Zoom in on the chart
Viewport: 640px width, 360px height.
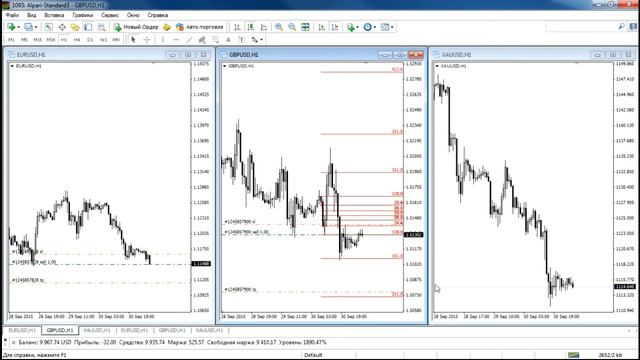click(x=279, y=27)
